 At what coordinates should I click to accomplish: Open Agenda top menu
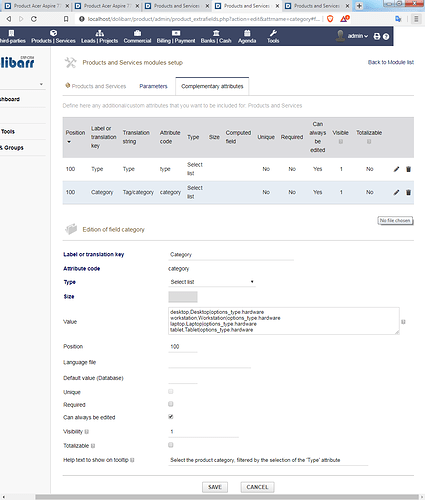tap(247, 37)
